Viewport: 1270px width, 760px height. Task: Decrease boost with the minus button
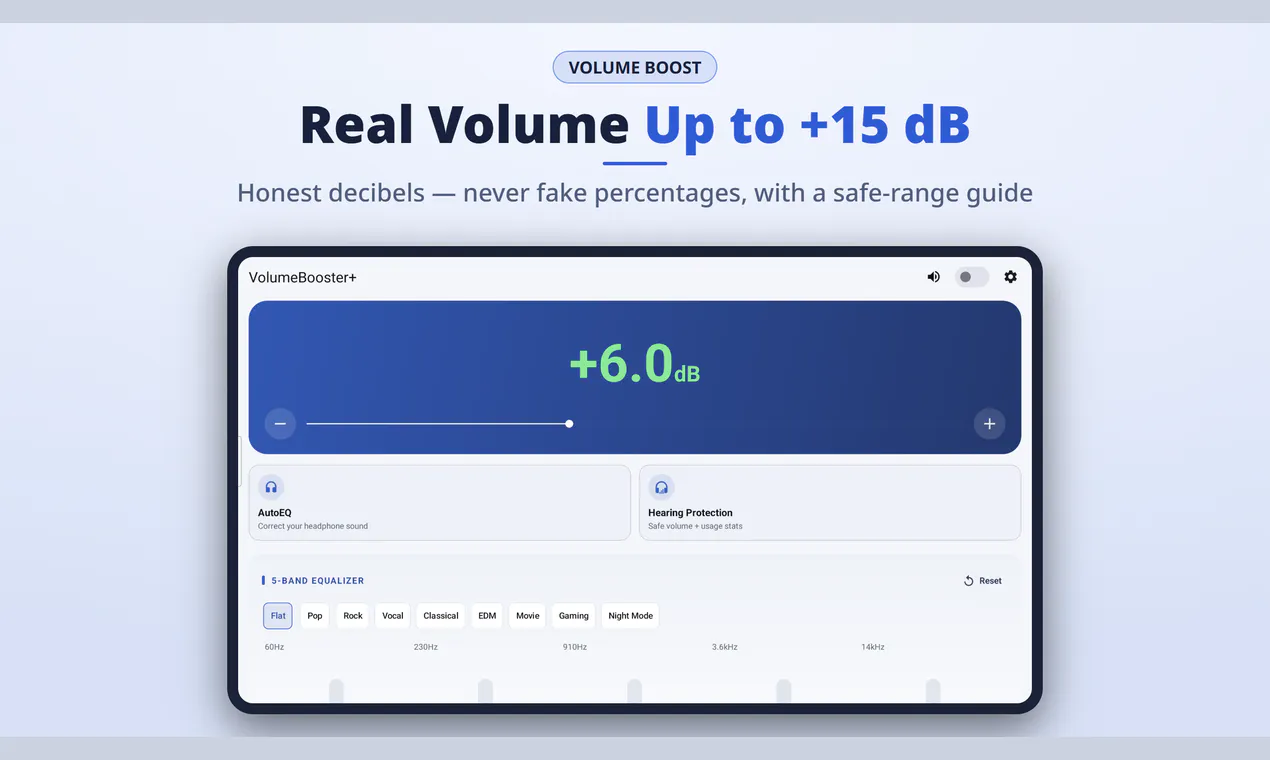click(x=280, y=424)
